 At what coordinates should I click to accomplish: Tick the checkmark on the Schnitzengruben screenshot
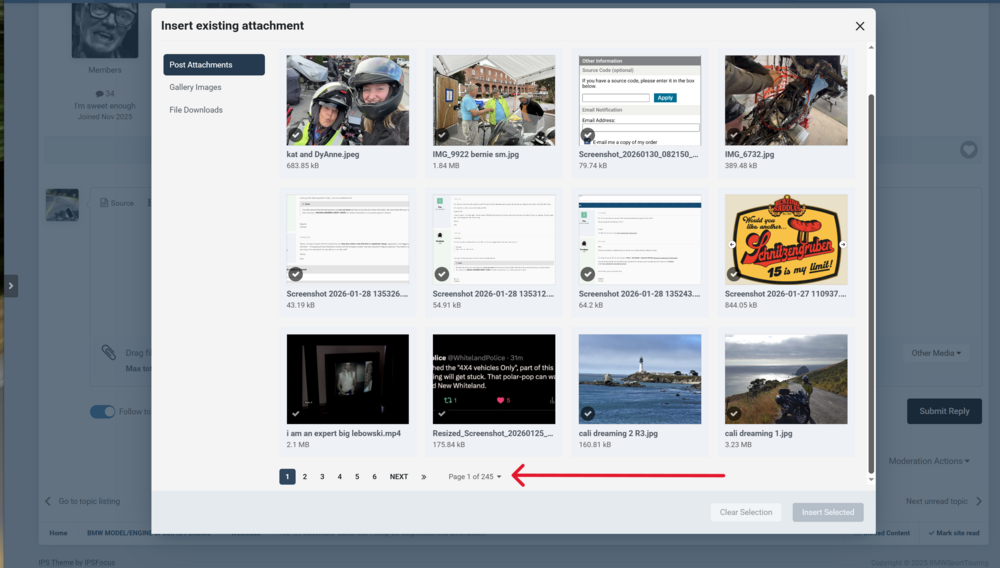pos(733,274)
